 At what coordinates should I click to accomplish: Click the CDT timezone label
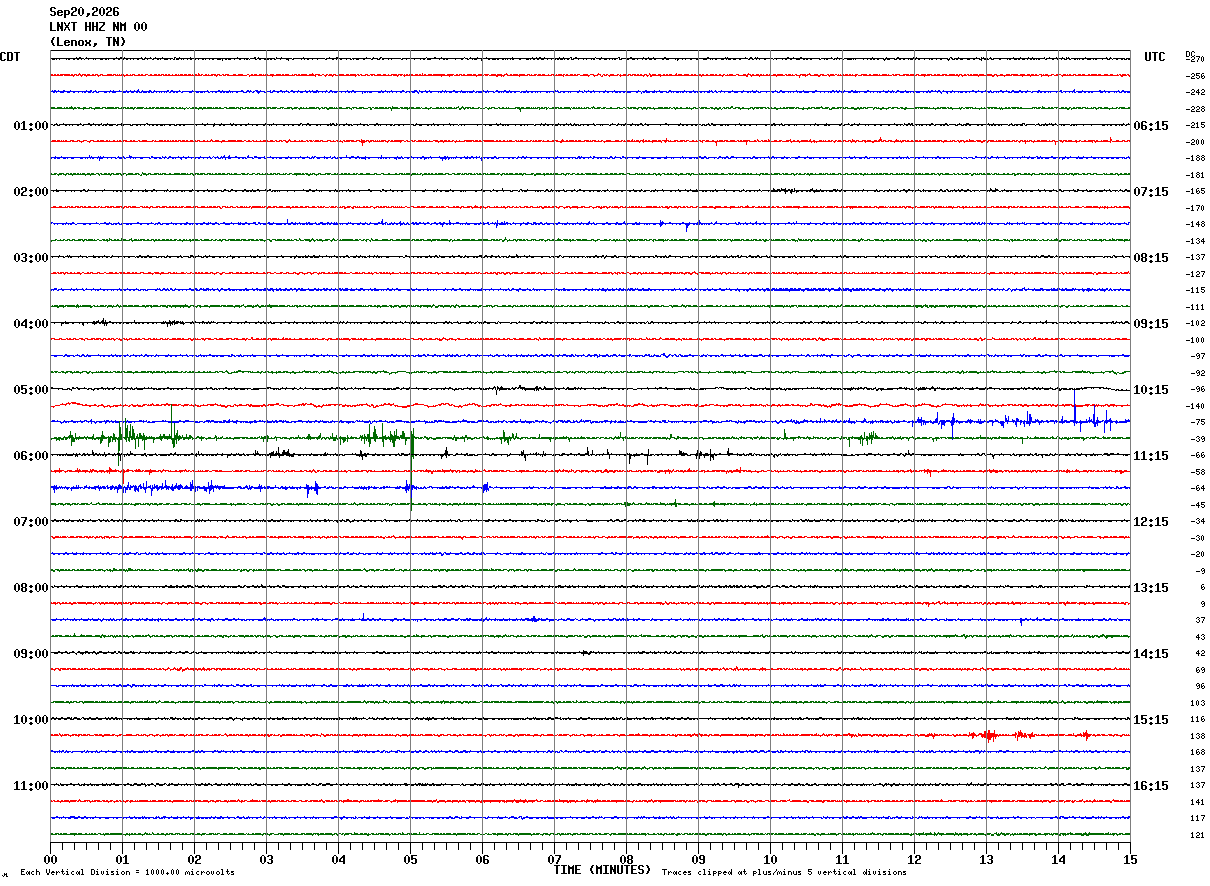point(10,57)
